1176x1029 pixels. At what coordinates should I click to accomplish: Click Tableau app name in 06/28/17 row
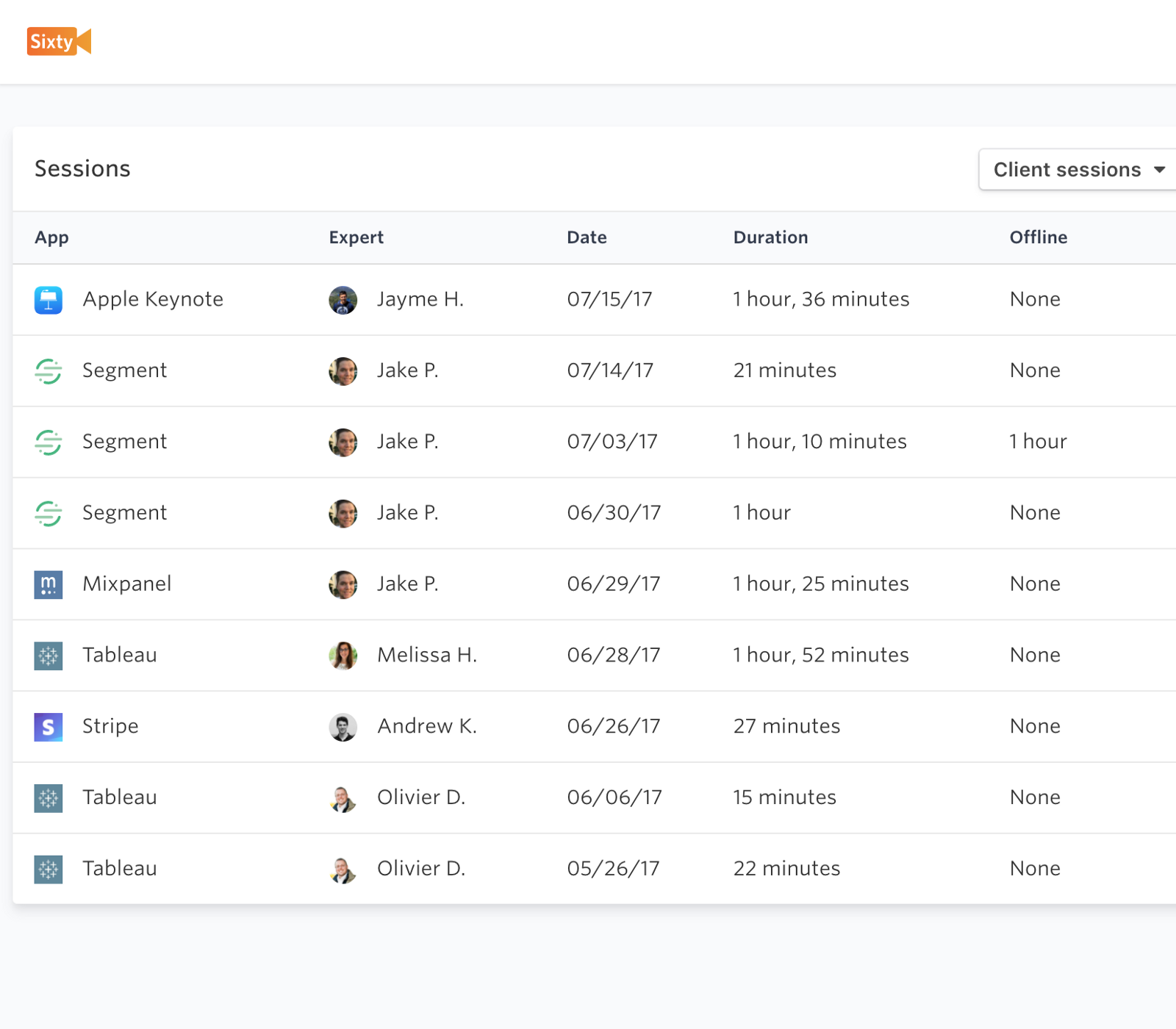[120, 655]
